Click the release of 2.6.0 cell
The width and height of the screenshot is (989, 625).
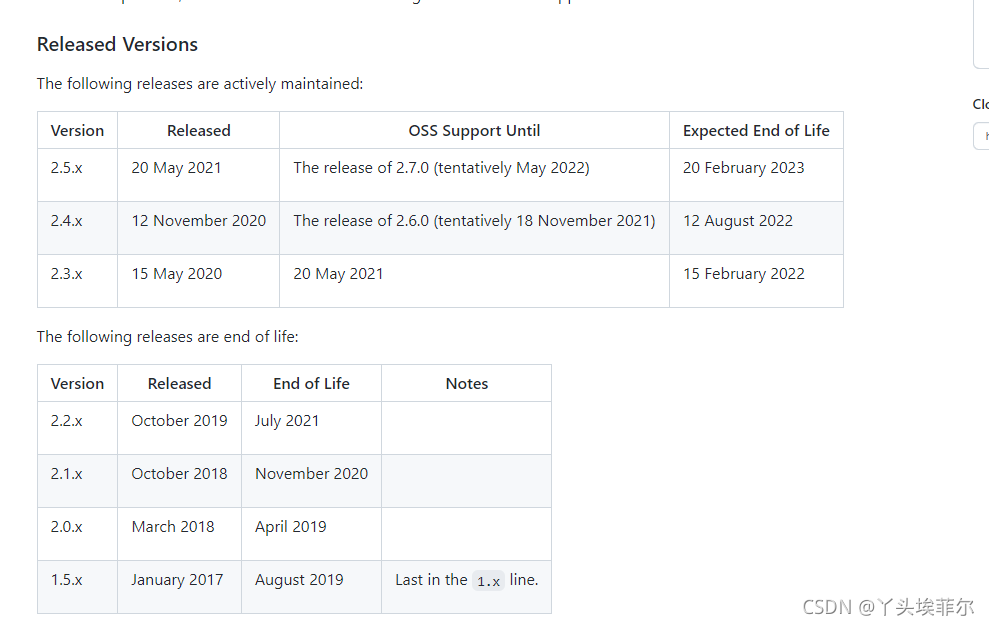474,228
